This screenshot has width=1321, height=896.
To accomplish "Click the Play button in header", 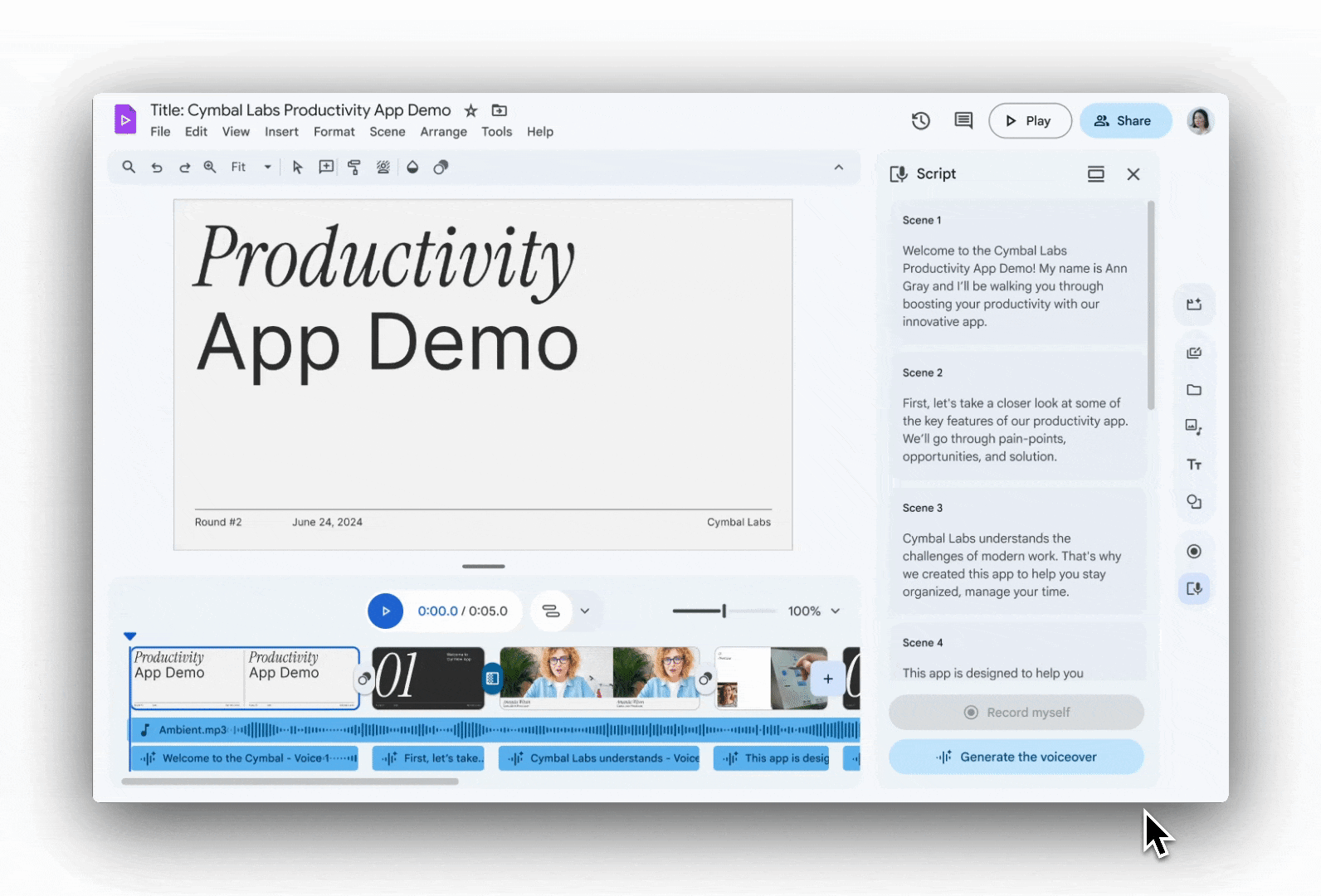I will [x=1030, y=121].
